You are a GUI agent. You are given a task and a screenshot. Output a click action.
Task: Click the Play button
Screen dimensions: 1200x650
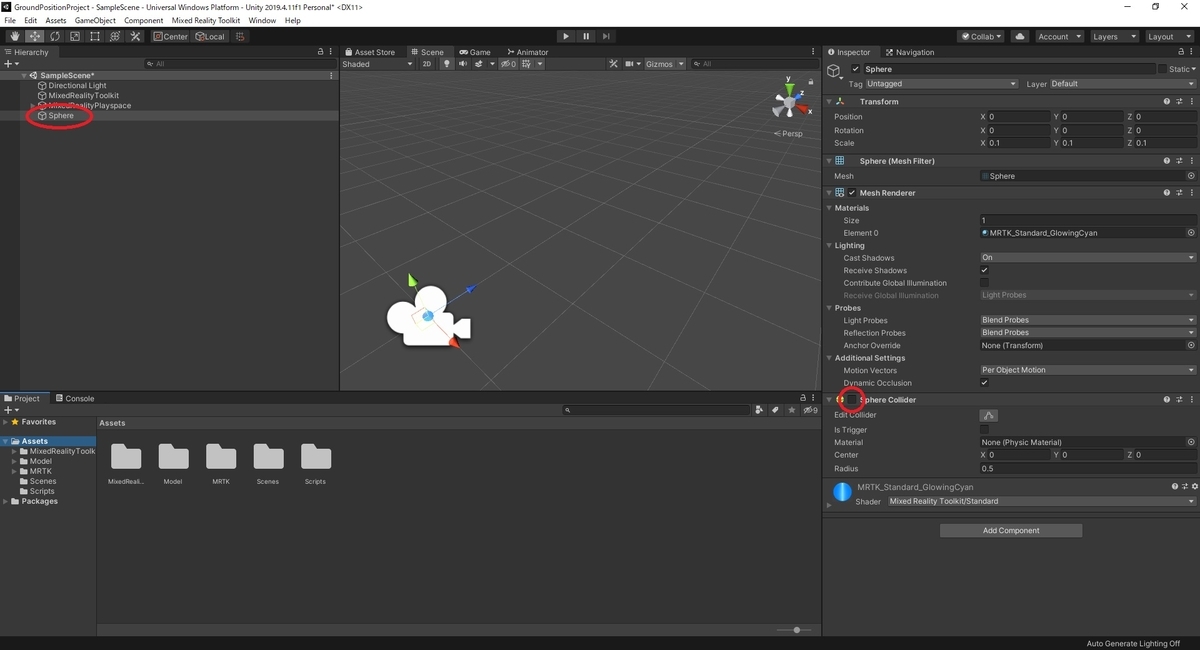coord(566,36)
